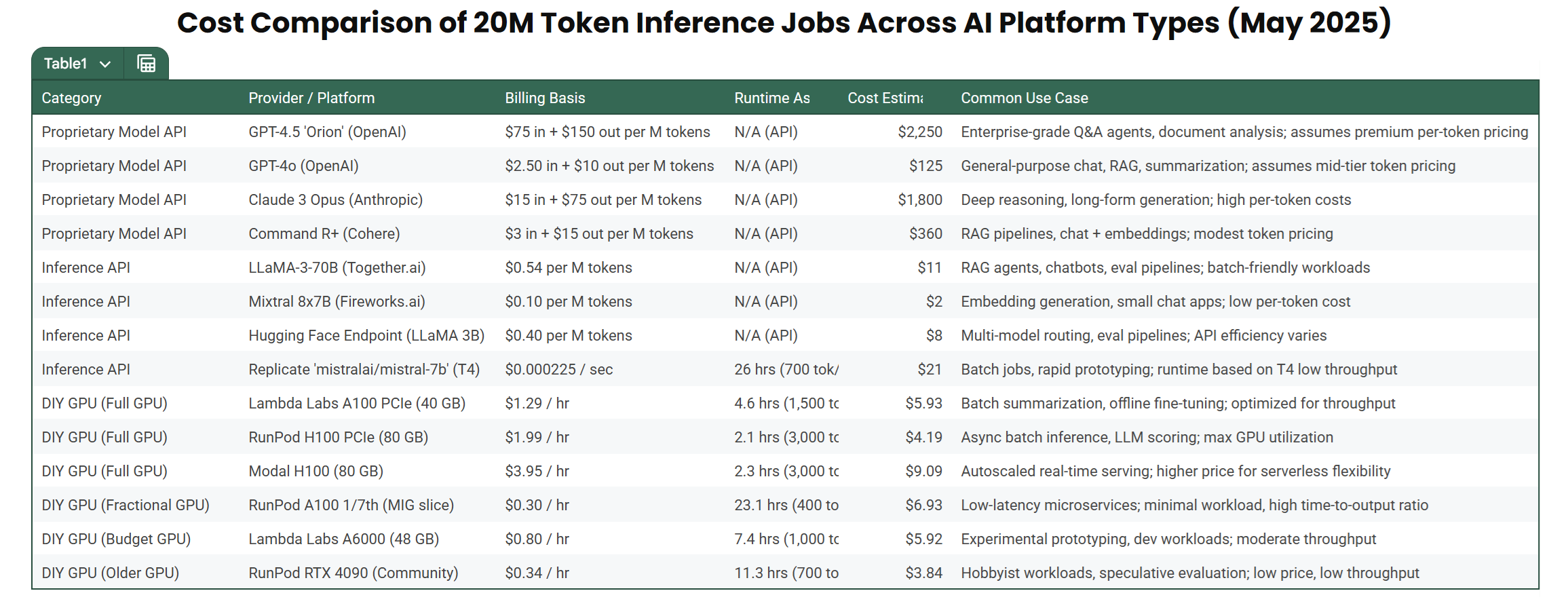
Task: Click the $5.93 cost cell
Action: coord(923,403)
